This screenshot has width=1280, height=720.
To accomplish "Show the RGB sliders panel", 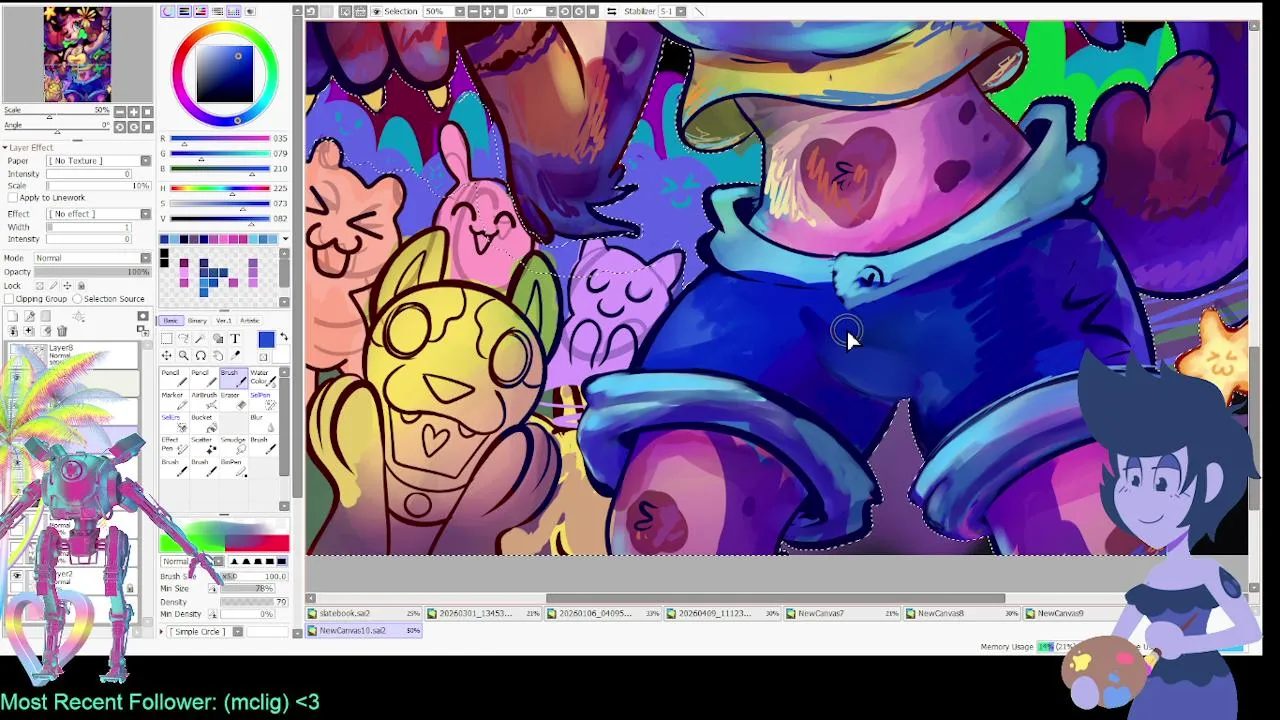I will click(184, 11).
